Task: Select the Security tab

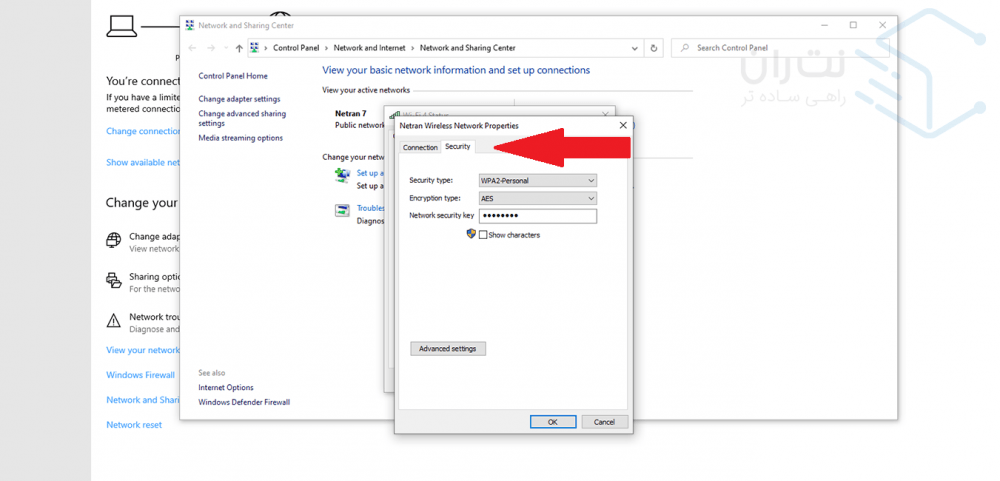Action: 457,147
